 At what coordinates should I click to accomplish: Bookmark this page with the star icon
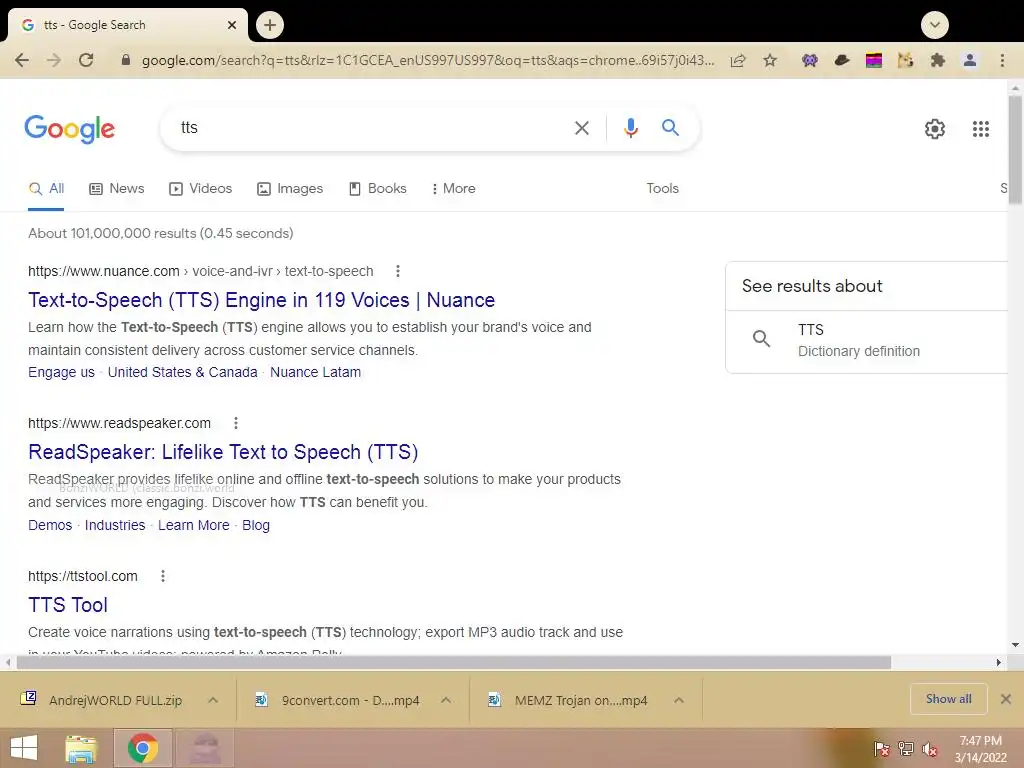click(770, 61)
